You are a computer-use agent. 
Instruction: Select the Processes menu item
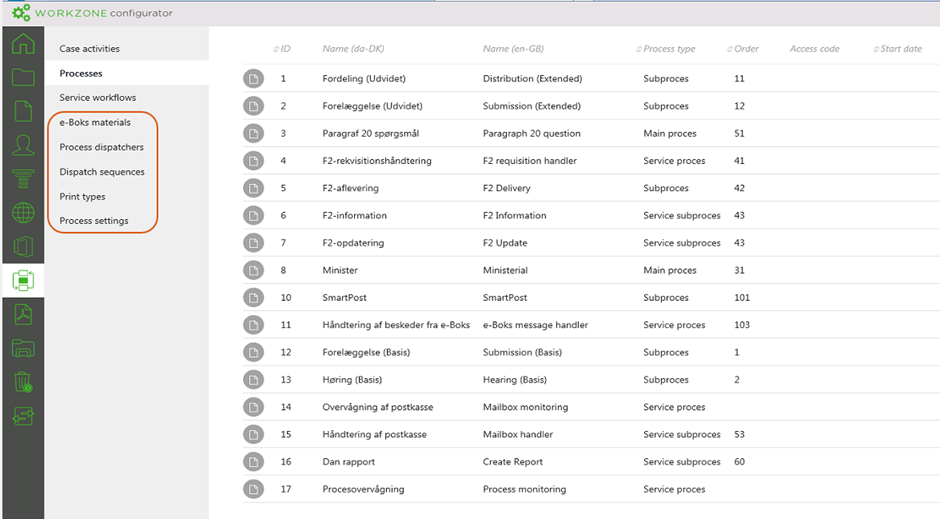81,73
